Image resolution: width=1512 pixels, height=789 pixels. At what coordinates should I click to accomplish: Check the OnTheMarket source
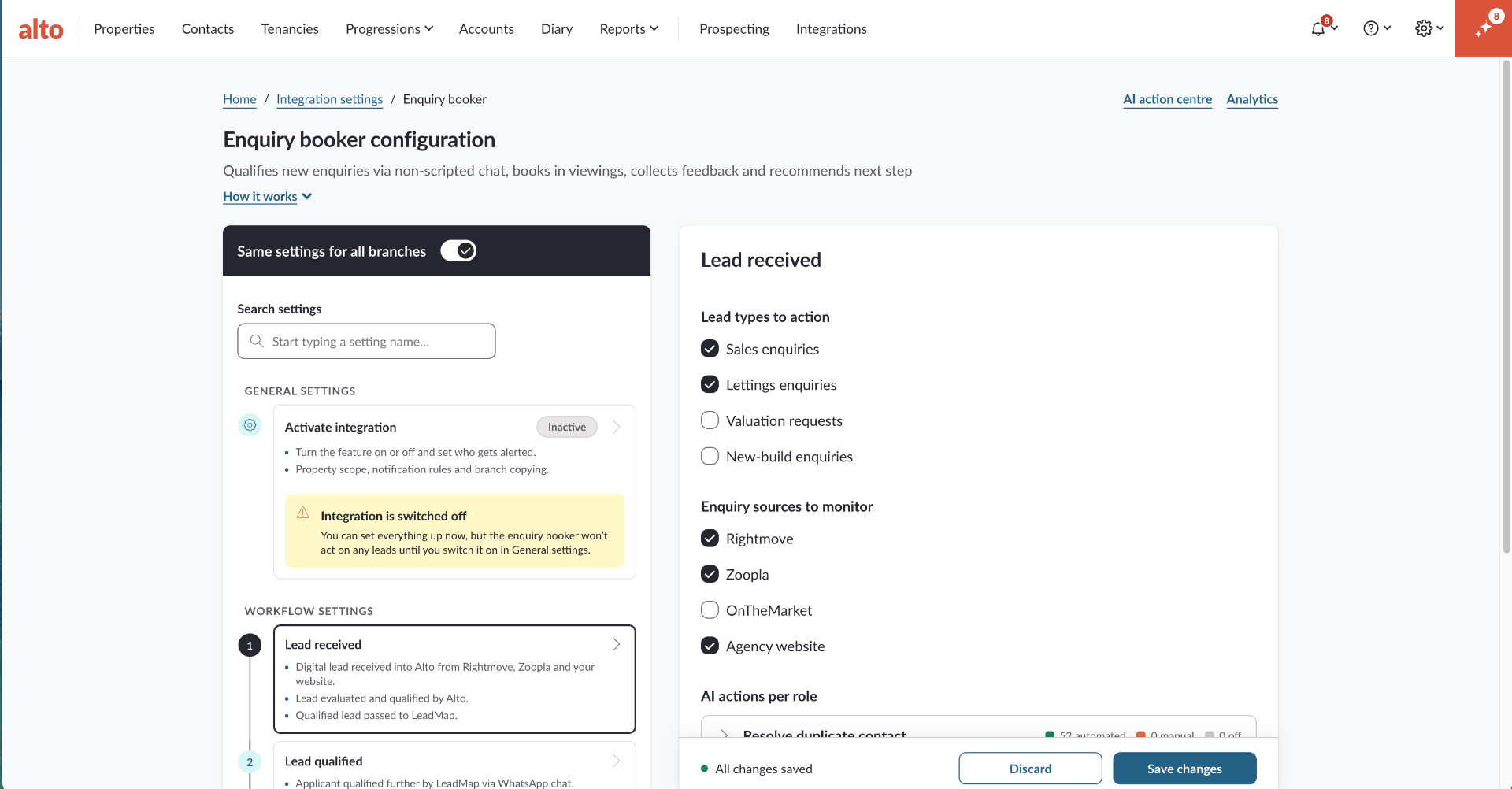(710, 610)
